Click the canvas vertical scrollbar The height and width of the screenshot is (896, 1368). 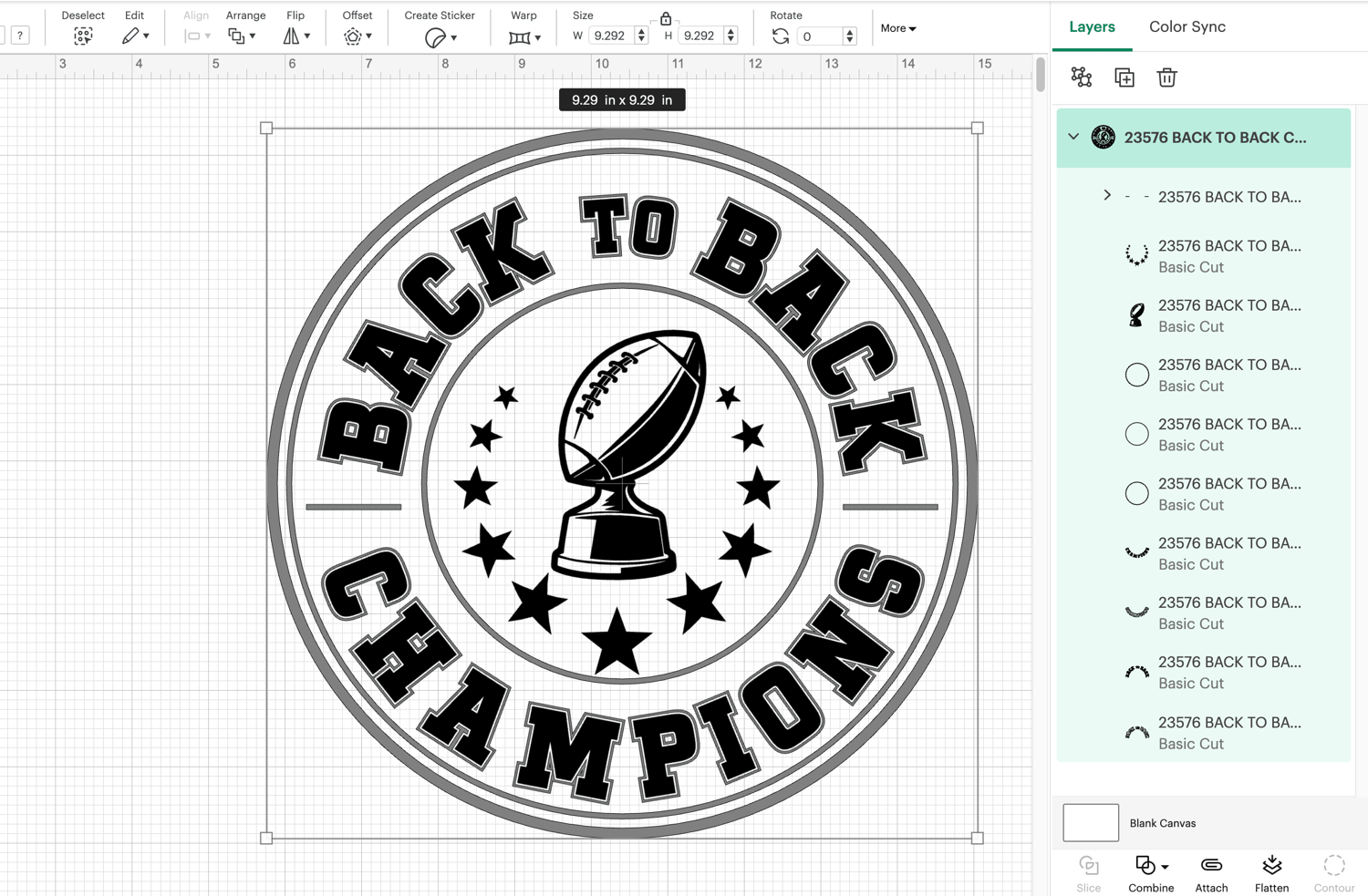1041,75
